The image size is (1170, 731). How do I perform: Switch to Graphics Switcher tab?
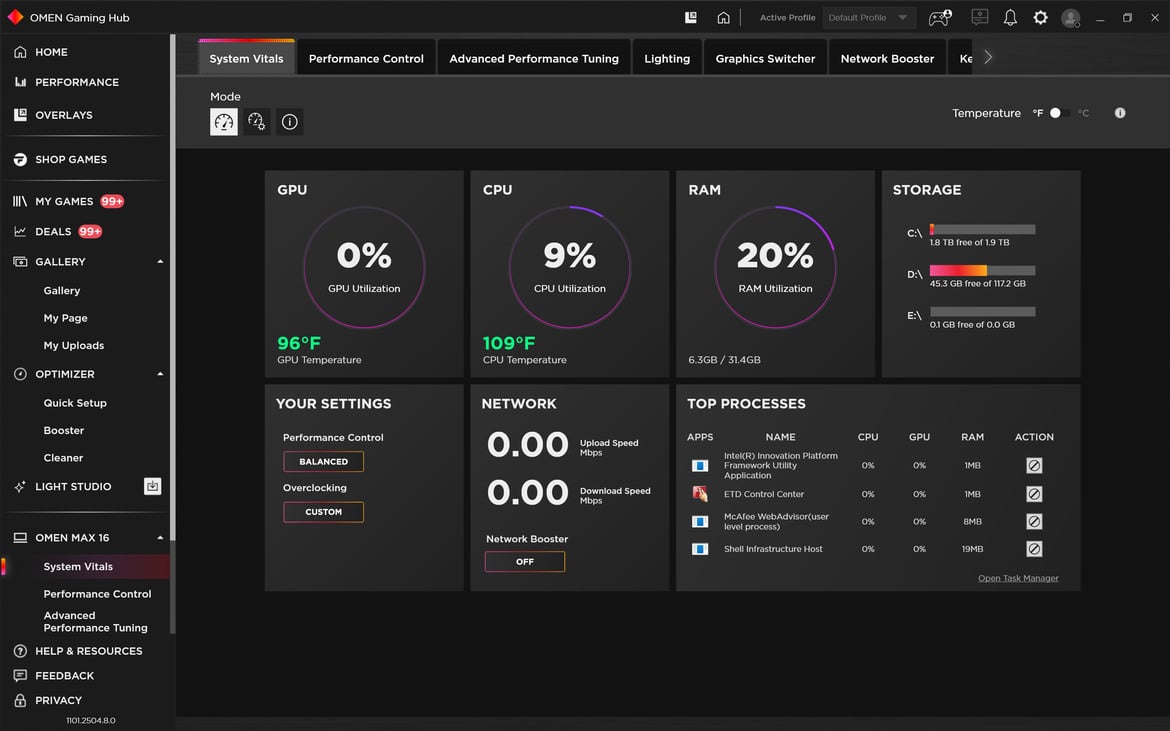tap(766, 58)
